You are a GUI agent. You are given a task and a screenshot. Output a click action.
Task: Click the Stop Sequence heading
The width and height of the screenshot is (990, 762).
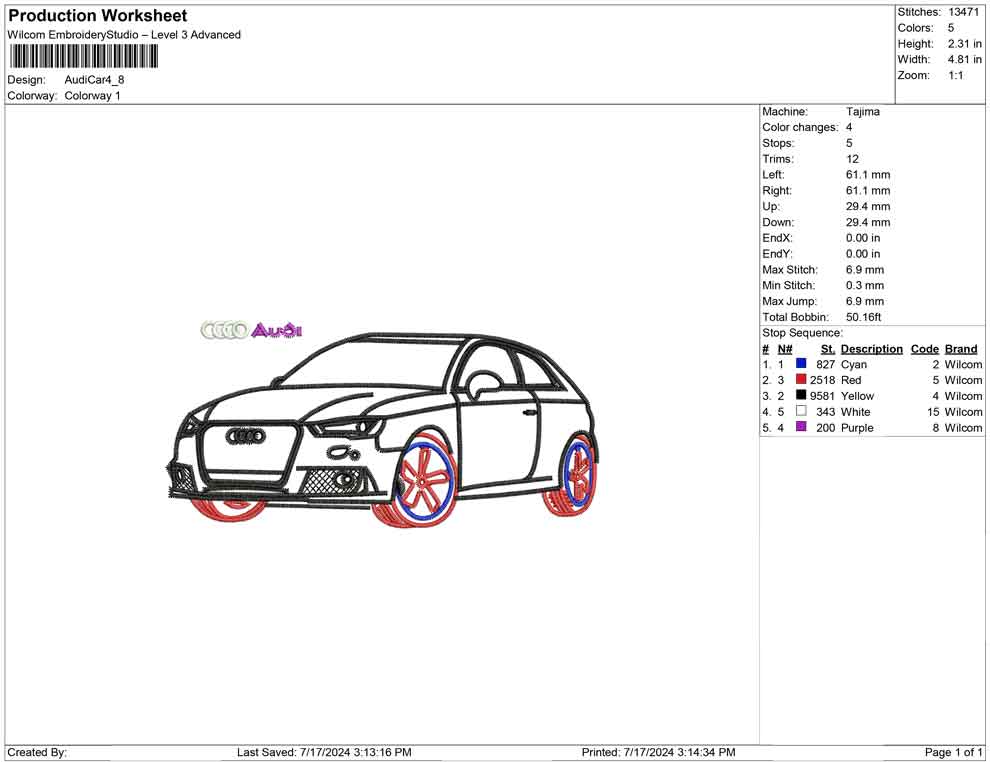[x=802, y=333]
